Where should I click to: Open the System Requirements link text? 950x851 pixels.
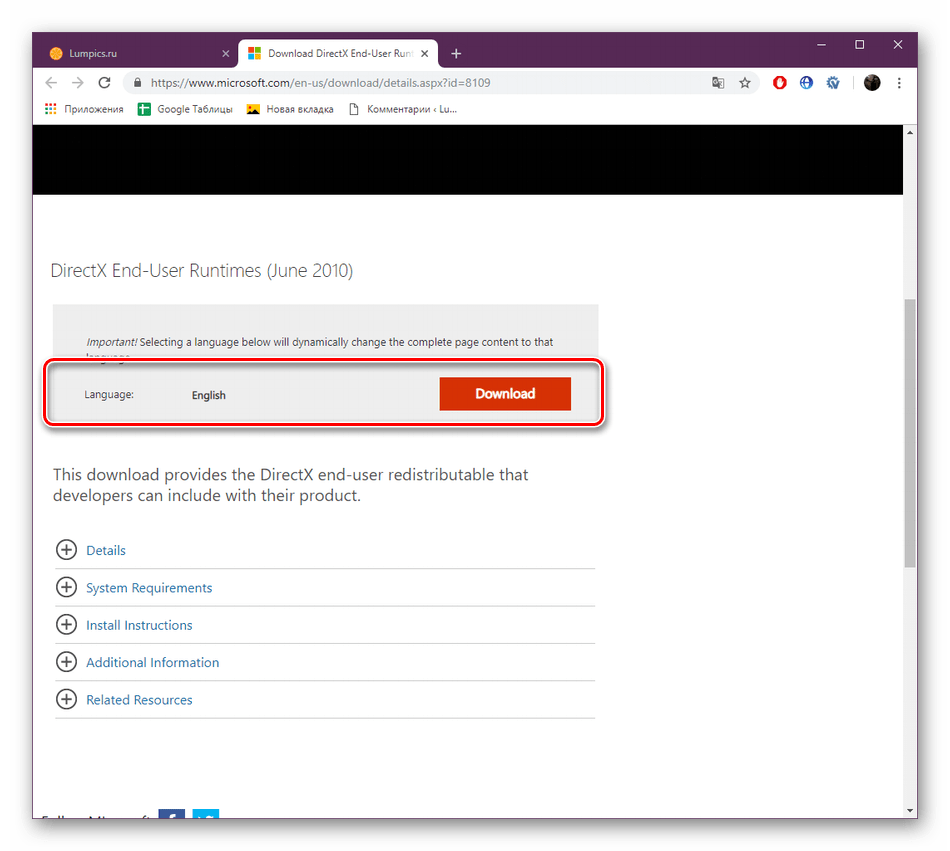(149, 588)
